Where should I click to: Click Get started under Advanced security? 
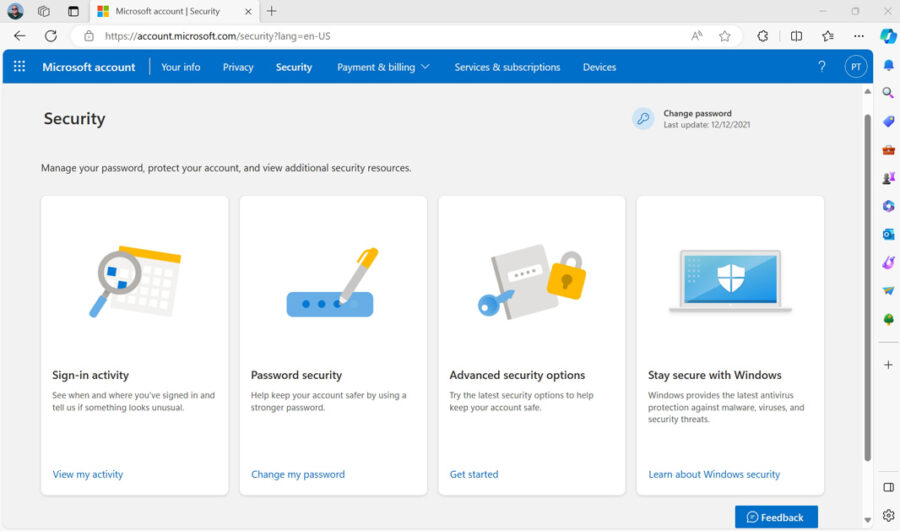coord(474,474)
